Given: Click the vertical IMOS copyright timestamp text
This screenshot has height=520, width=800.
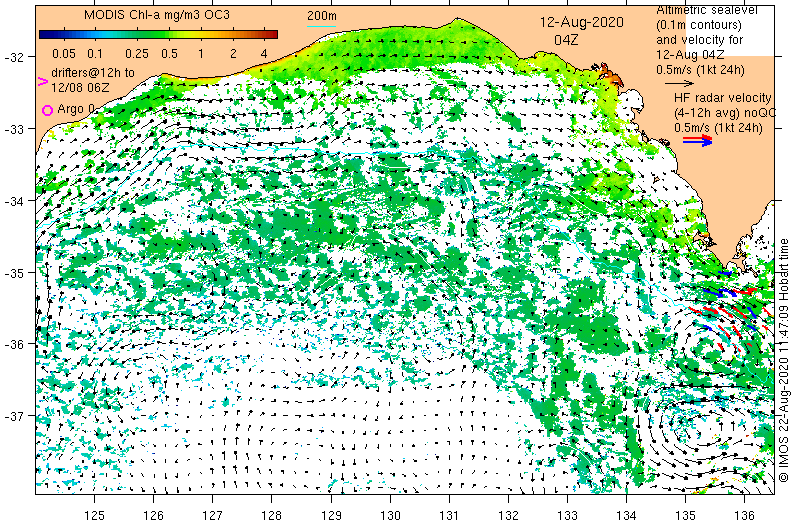Looking at the screenshot, I should (784, 360).
